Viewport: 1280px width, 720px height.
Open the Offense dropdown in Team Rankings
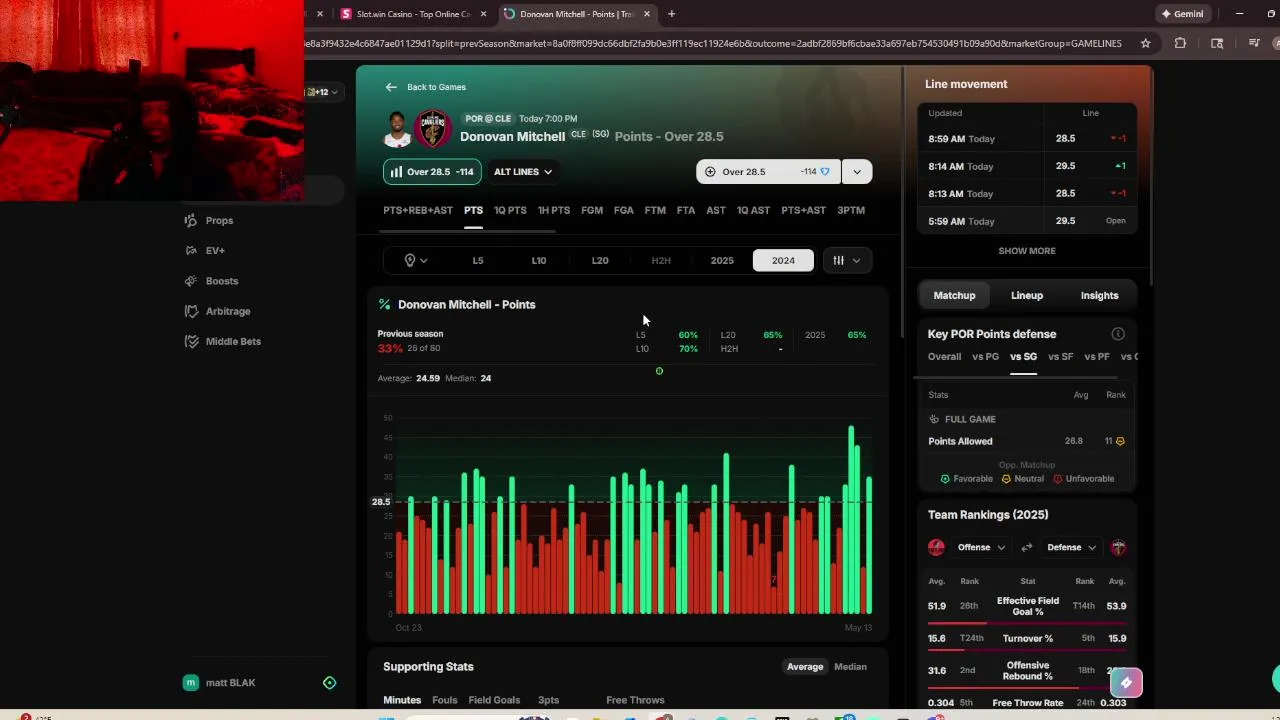click(x=981, y=547)
